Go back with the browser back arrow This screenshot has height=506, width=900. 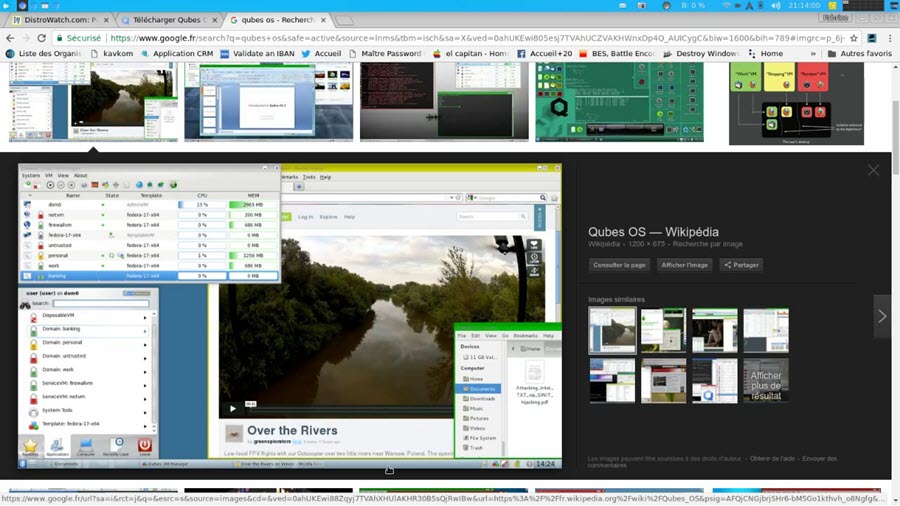10,38
